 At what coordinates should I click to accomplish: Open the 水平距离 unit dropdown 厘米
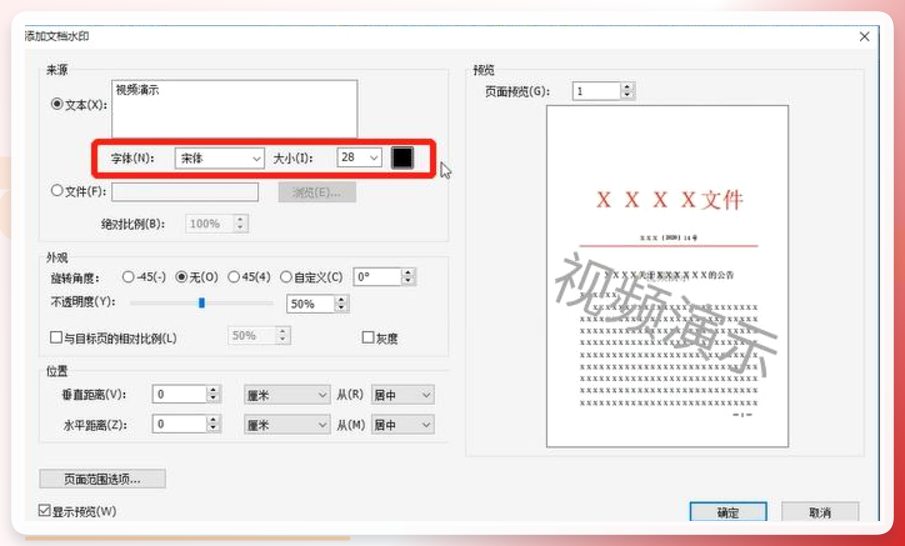pos(287,425)
